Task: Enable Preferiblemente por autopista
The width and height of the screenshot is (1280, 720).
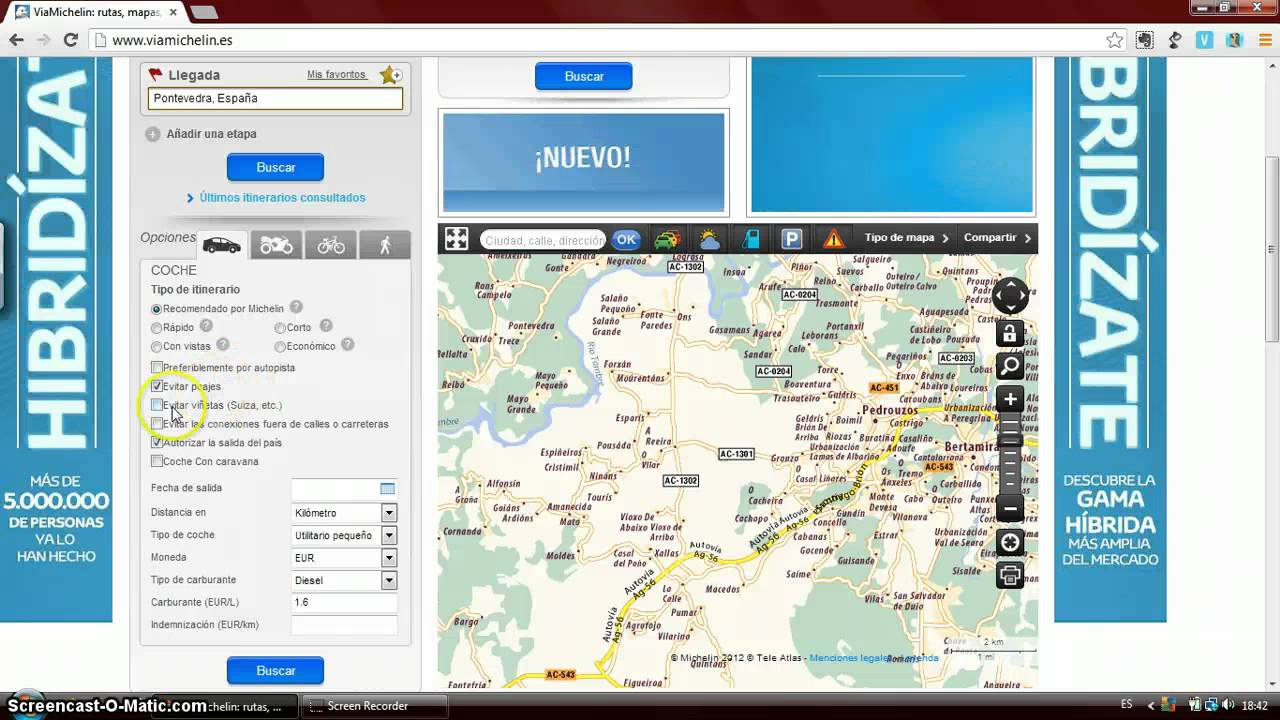Action: click(157, 368)
